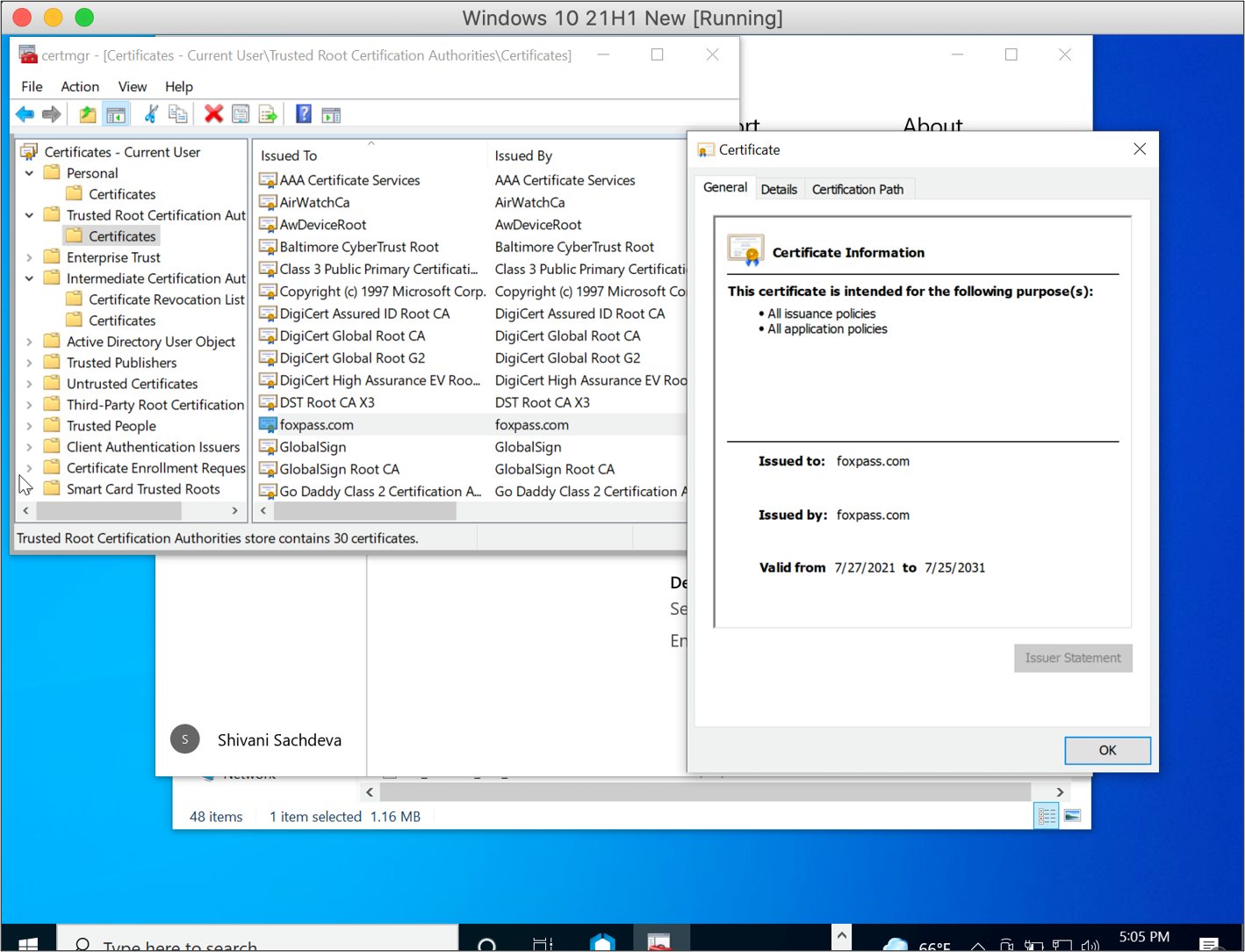Open the Action menu
Image resolution: width=1245 pixels, height=952 pixels.
(x=80, y=86)
